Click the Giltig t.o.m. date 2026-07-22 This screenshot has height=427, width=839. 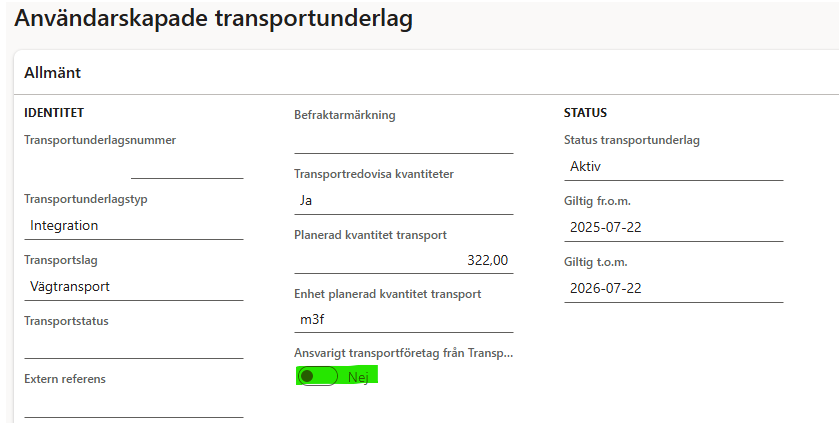(673, 288)
